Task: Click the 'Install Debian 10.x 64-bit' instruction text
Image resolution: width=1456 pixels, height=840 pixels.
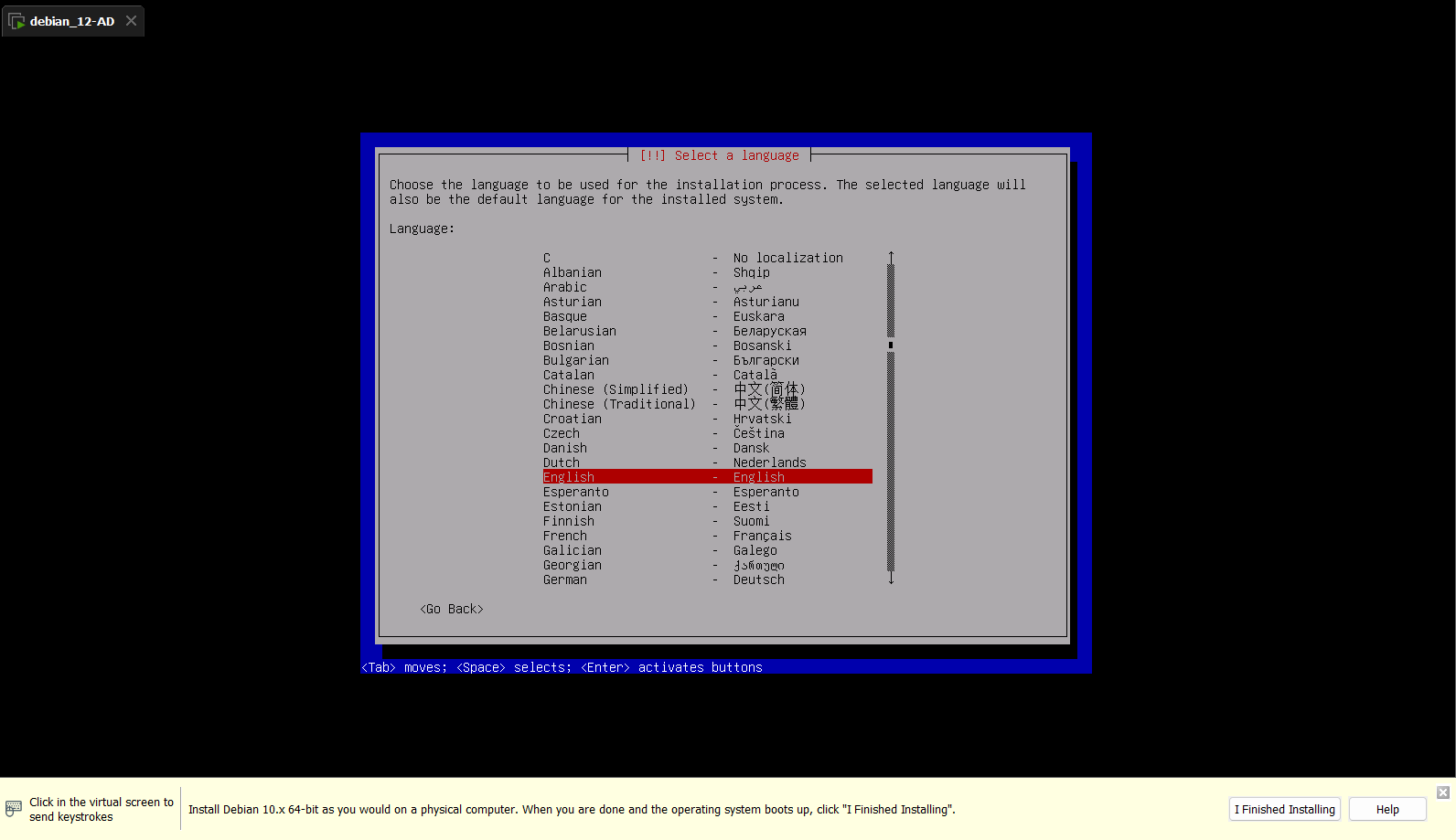Action: [x=572, y=809]
